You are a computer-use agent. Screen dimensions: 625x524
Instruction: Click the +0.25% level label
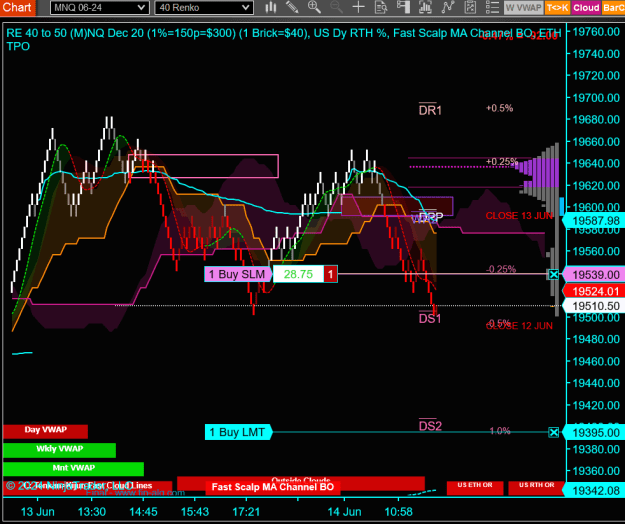coord(502,161)
